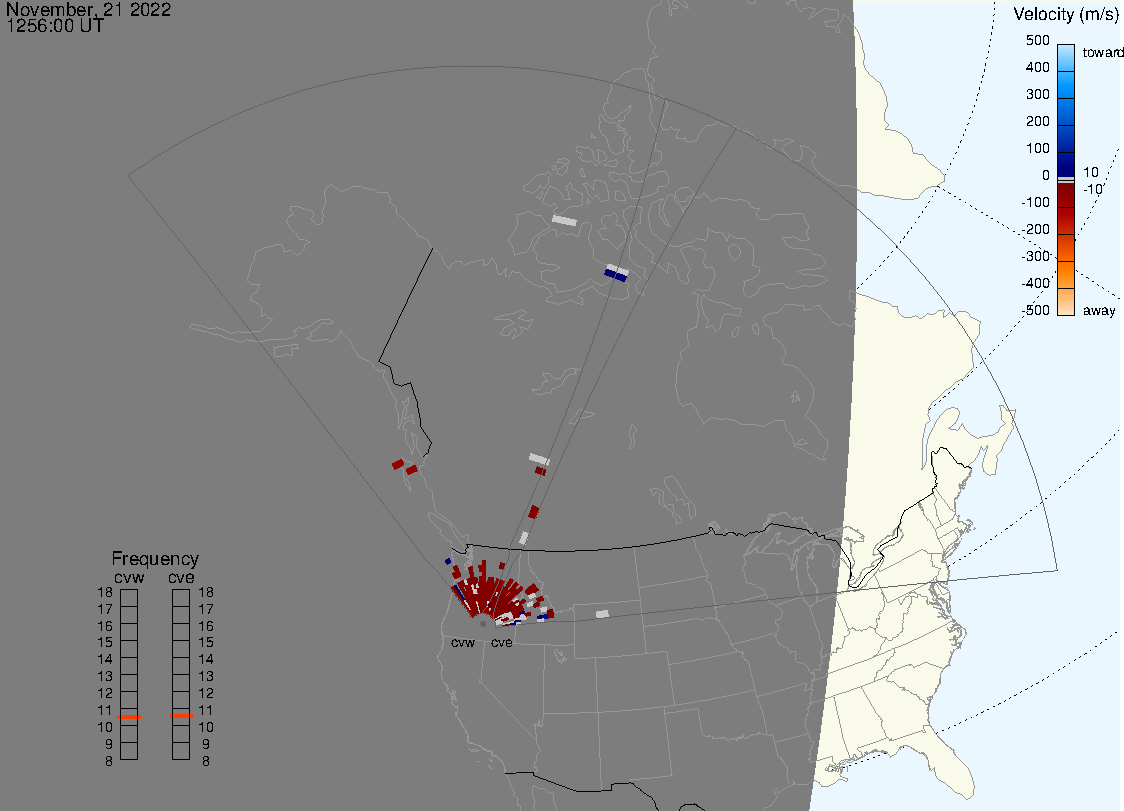Click the cvw column header under Frequency
The height and width of the screenshot is (811, 1124).
129,578
